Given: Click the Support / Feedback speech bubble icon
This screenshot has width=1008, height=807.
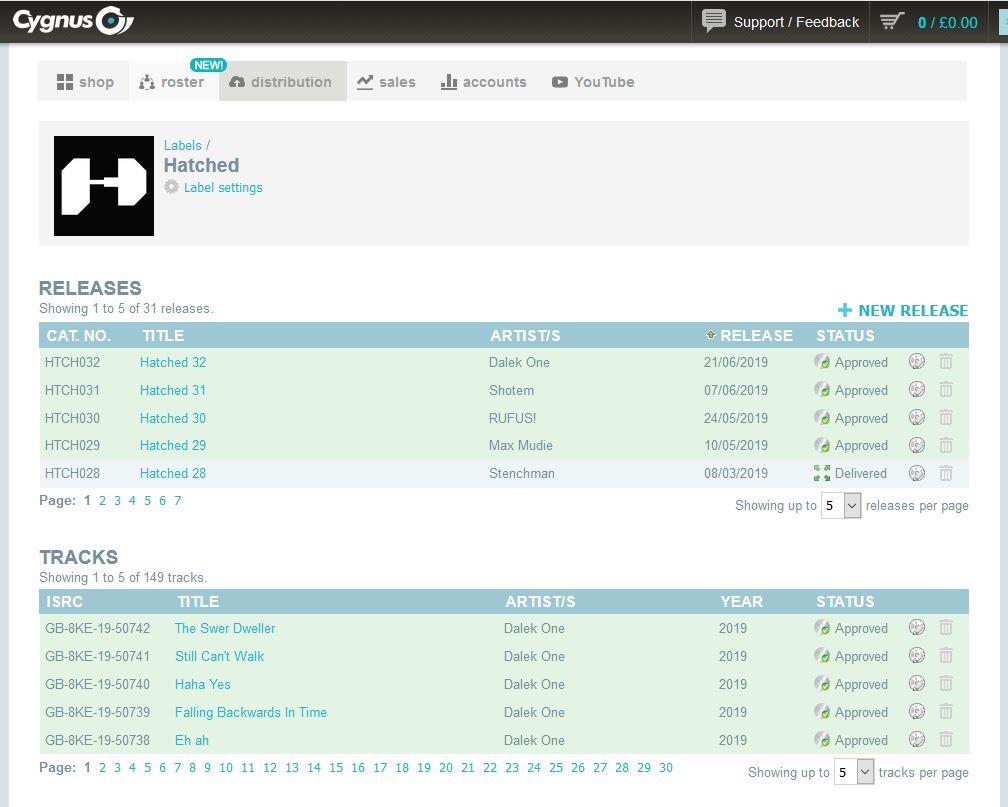Looking at the screenshot, I should point(714,21).
